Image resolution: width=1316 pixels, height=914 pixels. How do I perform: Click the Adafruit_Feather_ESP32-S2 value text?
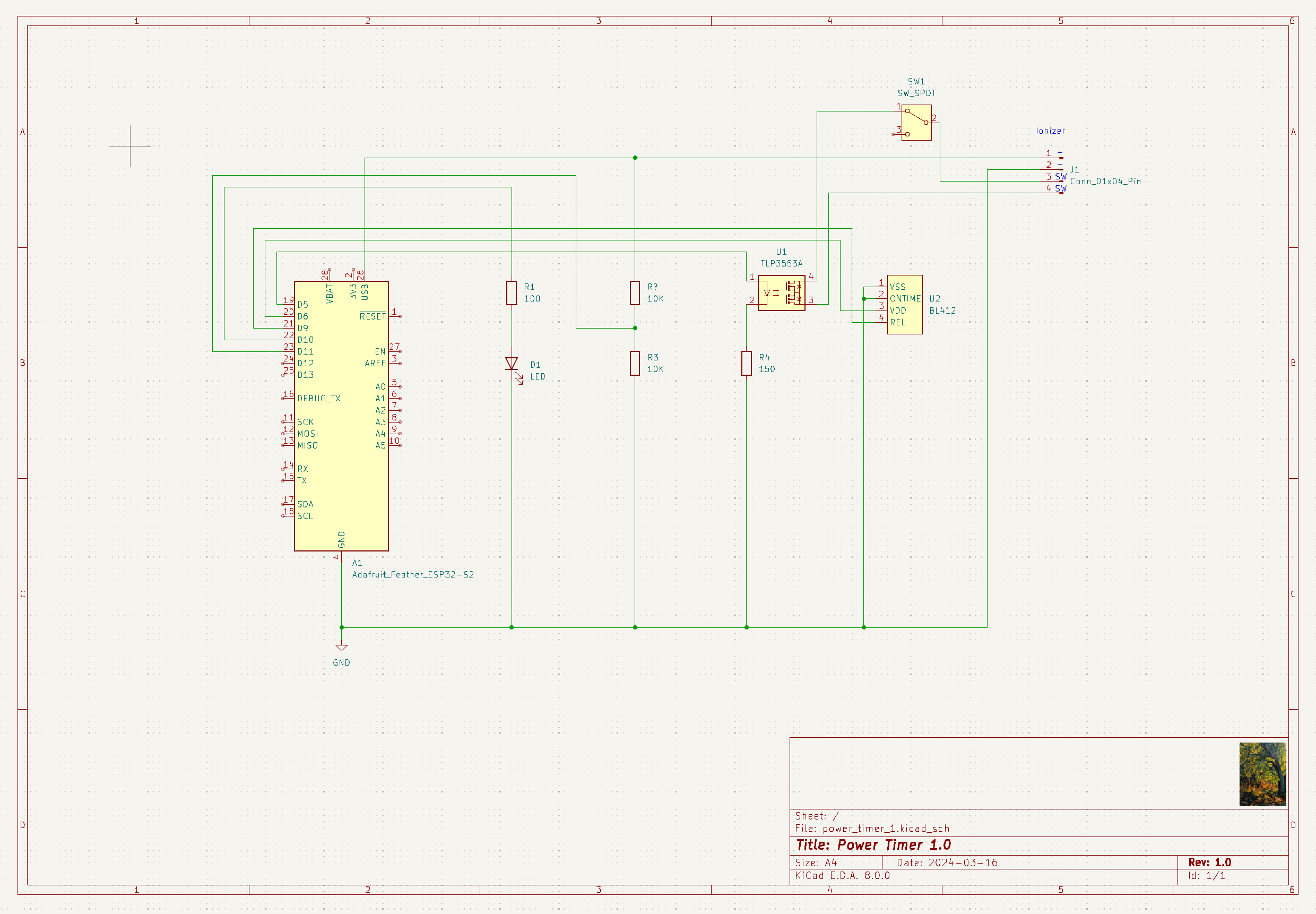(x=413, y=574)
